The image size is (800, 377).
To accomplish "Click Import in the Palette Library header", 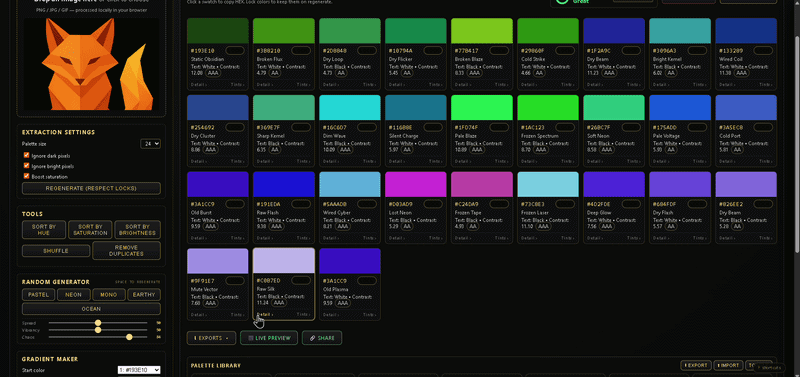I will [728, 365].
